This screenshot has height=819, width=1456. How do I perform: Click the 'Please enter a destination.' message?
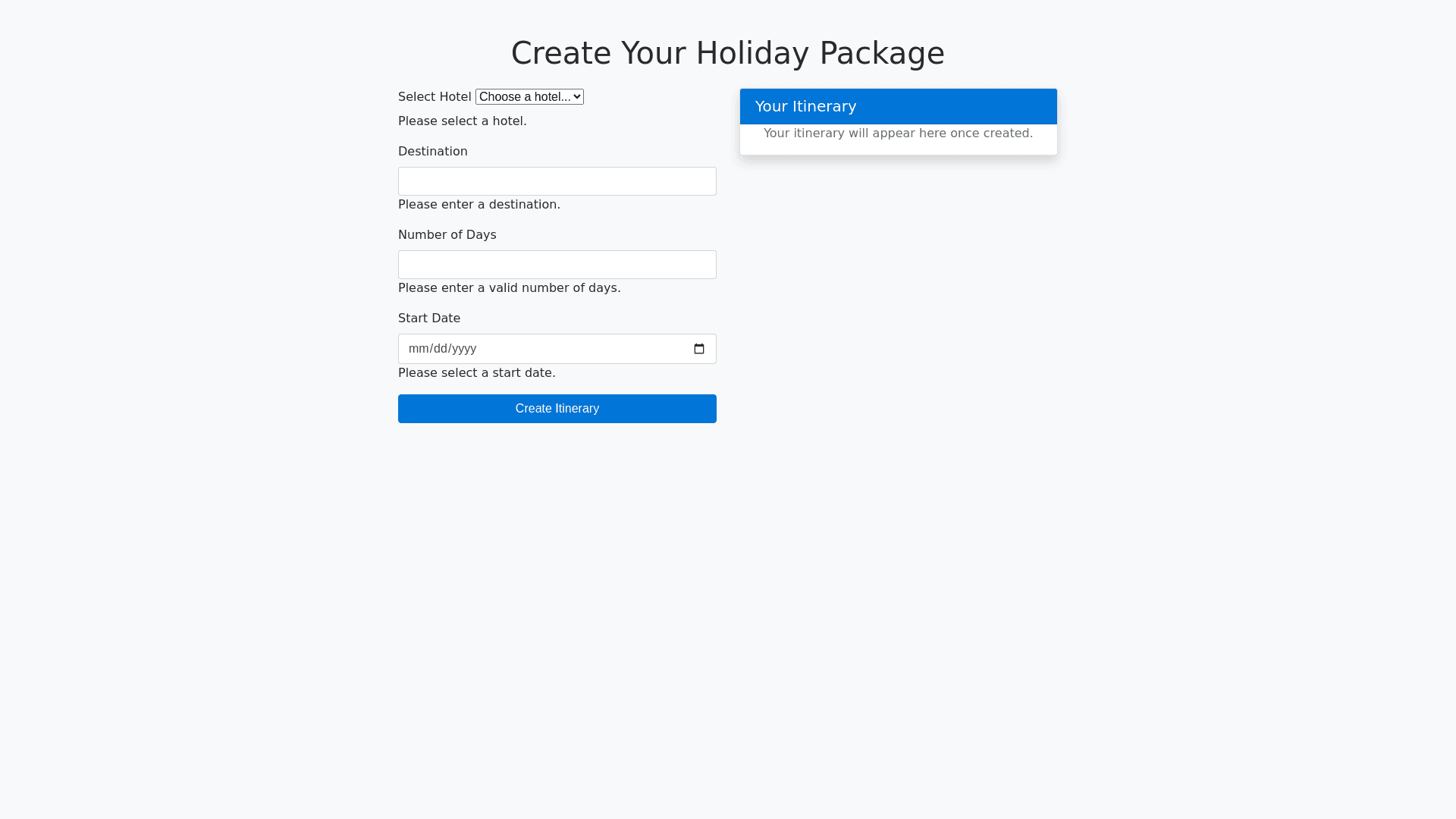click(x=479, y=205)
